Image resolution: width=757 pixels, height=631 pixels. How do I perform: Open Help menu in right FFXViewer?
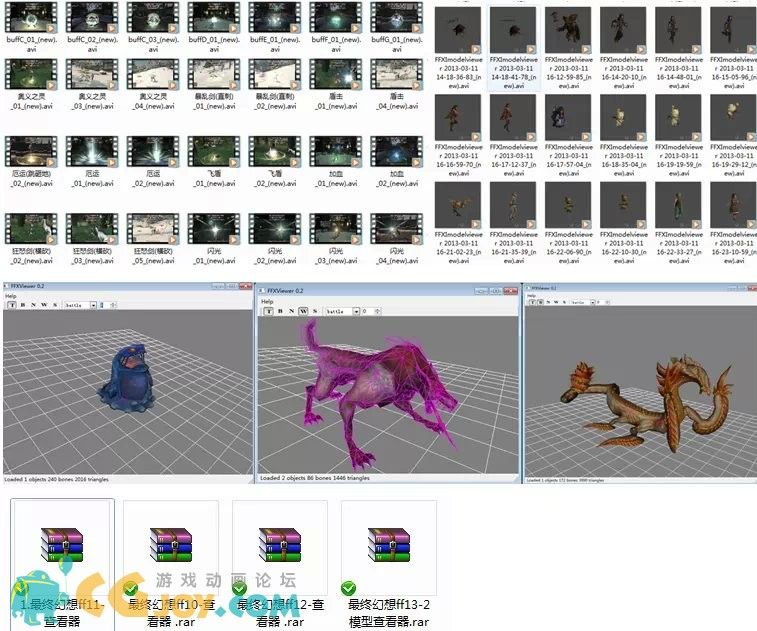(x=531, y=295)
